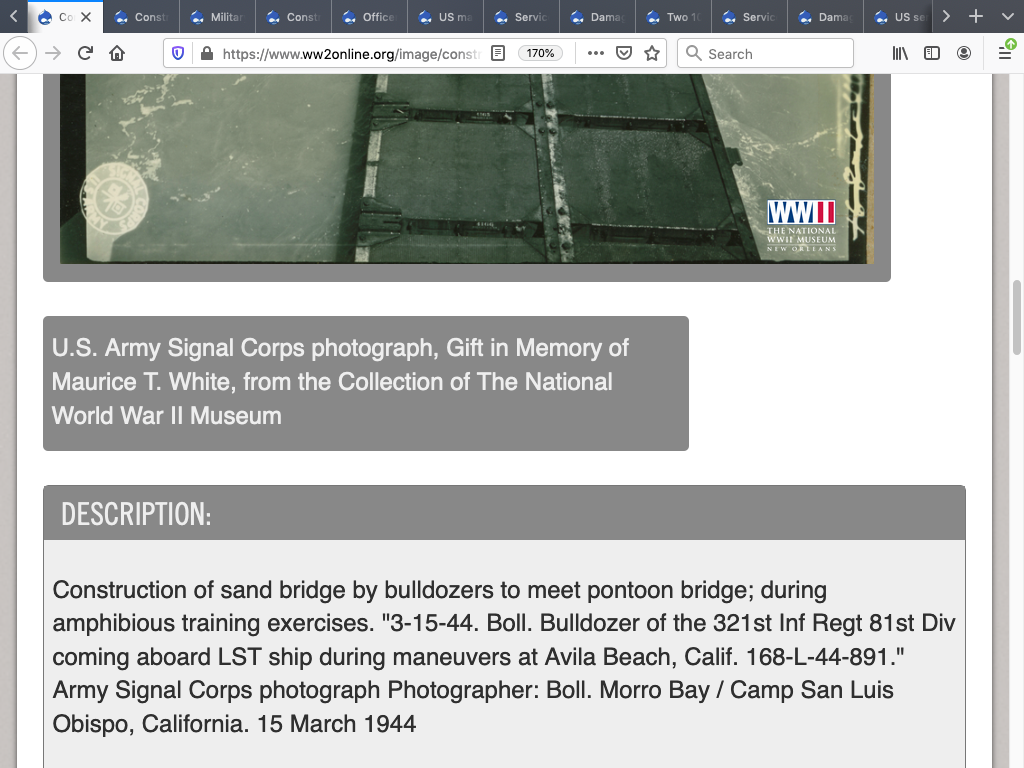Viewport: 1024px width, 768px height.
Task: List all open tabs
Action: pyautogui.click(x=1007, y=17)
